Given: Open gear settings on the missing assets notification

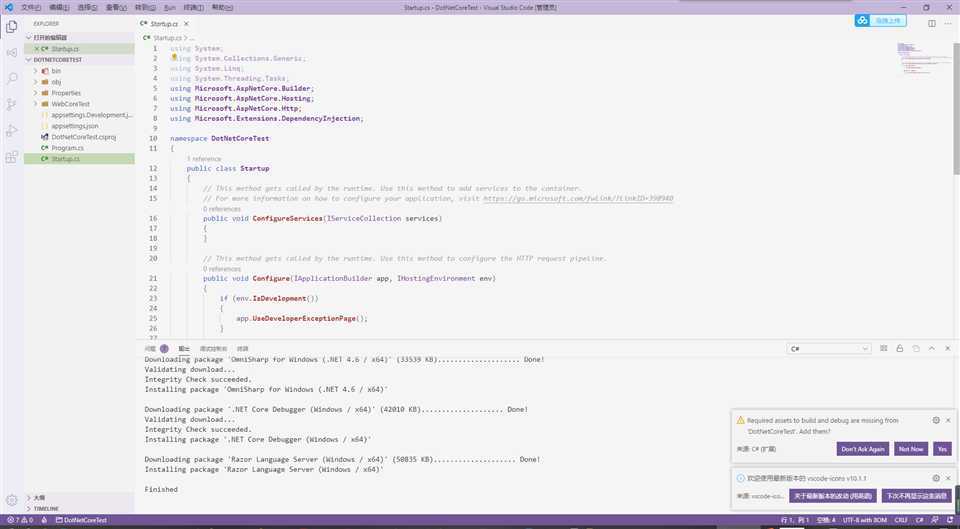Looking at the screenshot, I should click(x=936, y=421).
